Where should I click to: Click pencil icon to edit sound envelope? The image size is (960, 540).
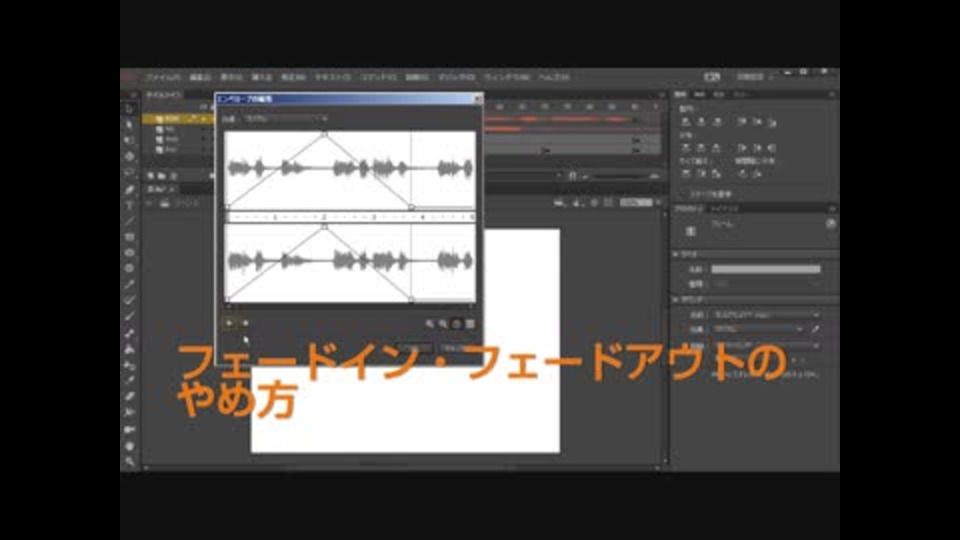pos(816,329)
